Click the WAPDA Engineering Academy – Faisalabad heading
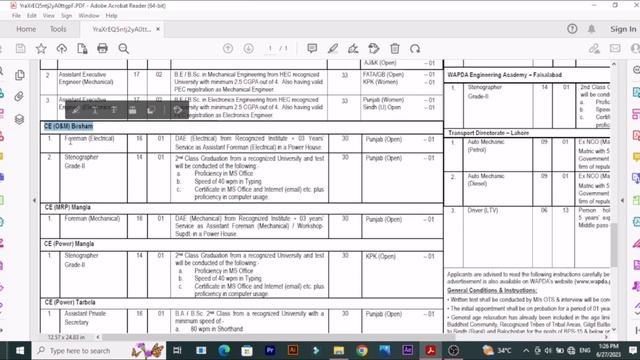This screenshot has height=360, width=640. 504,75
